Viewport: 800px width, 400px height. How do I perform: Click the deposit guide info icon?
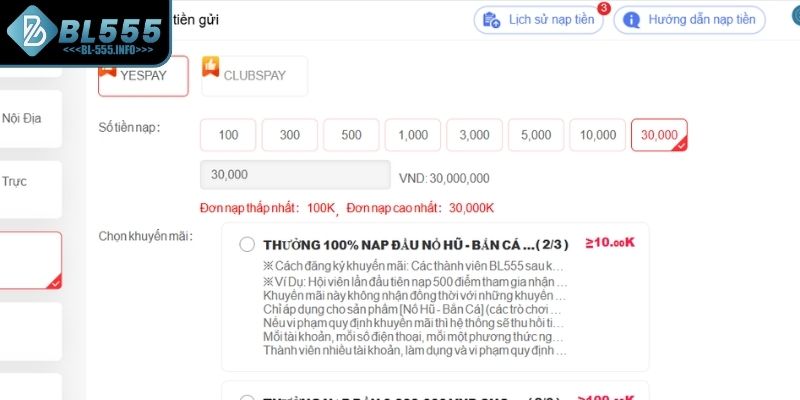click(632, 20)
